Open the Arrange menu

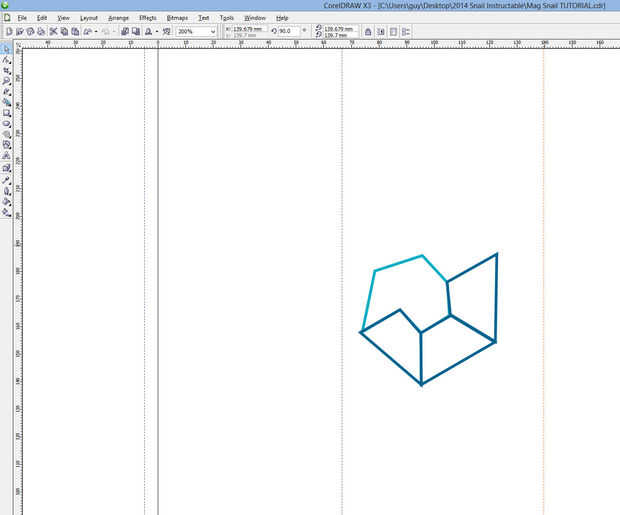click(118, 18)
